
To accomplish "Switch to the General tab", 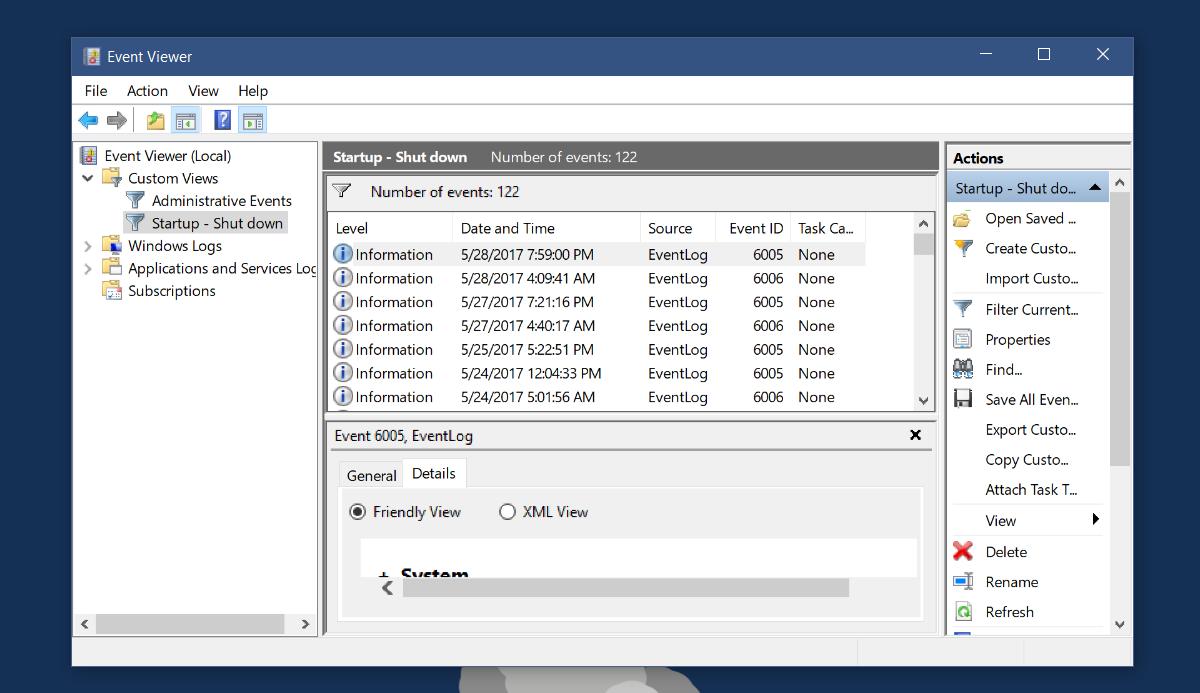I will [x=371, y=476].
